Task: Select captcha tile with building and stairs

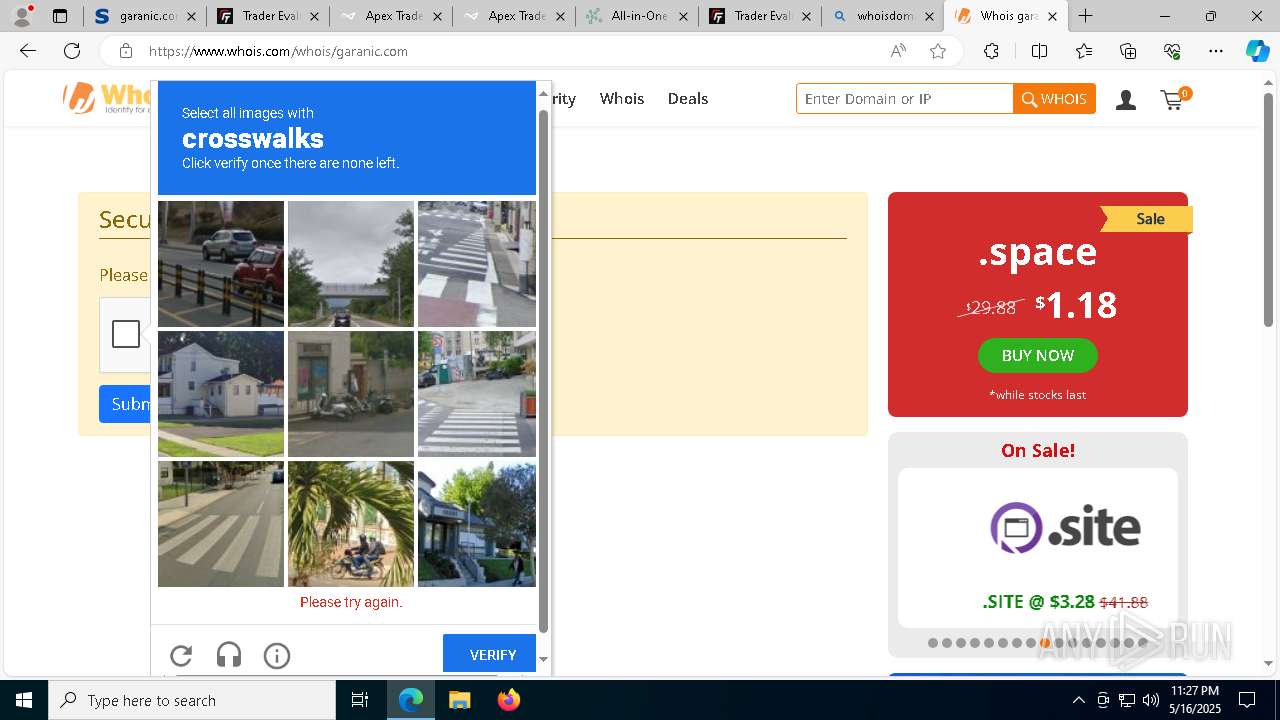Action: (x=477, y=524)
